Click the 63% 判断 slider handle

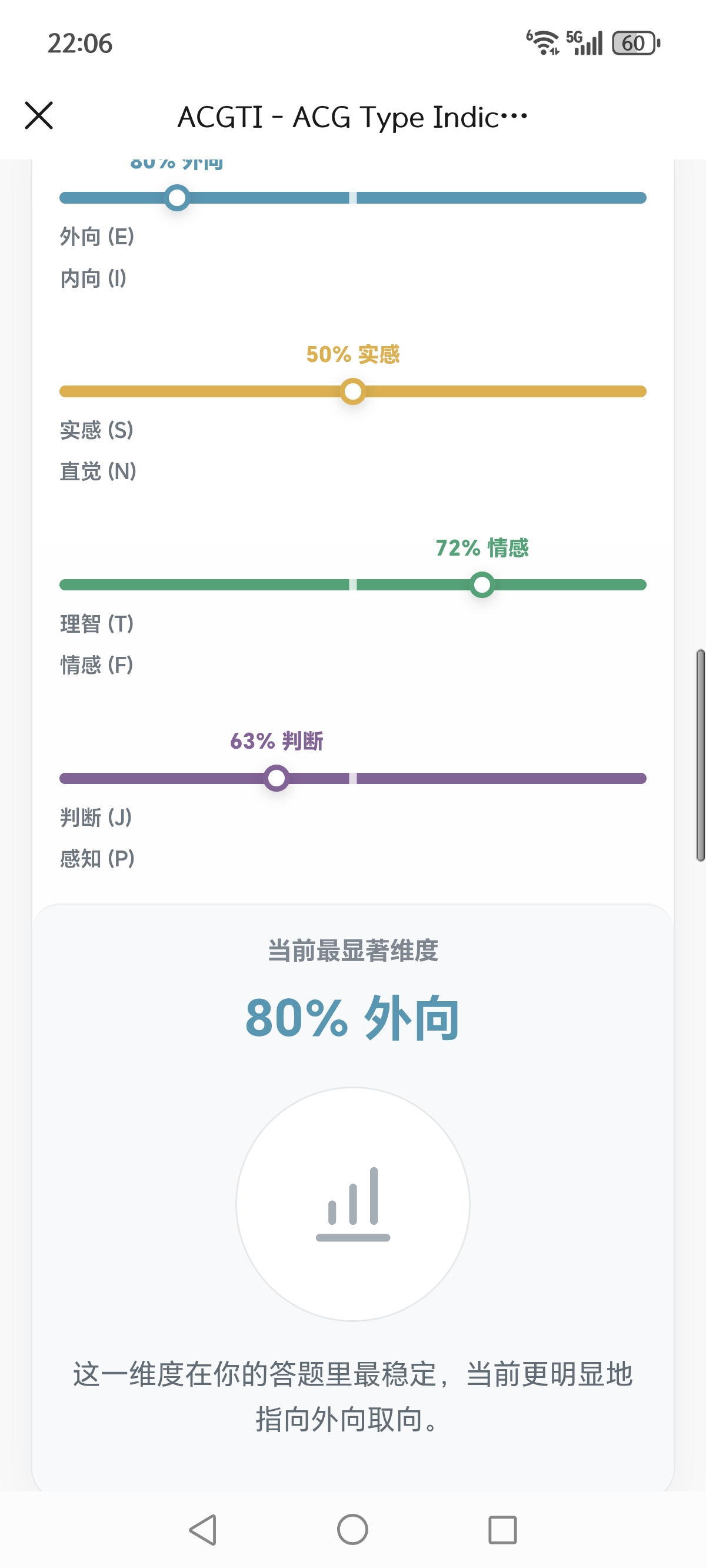[x=278, y=778]
